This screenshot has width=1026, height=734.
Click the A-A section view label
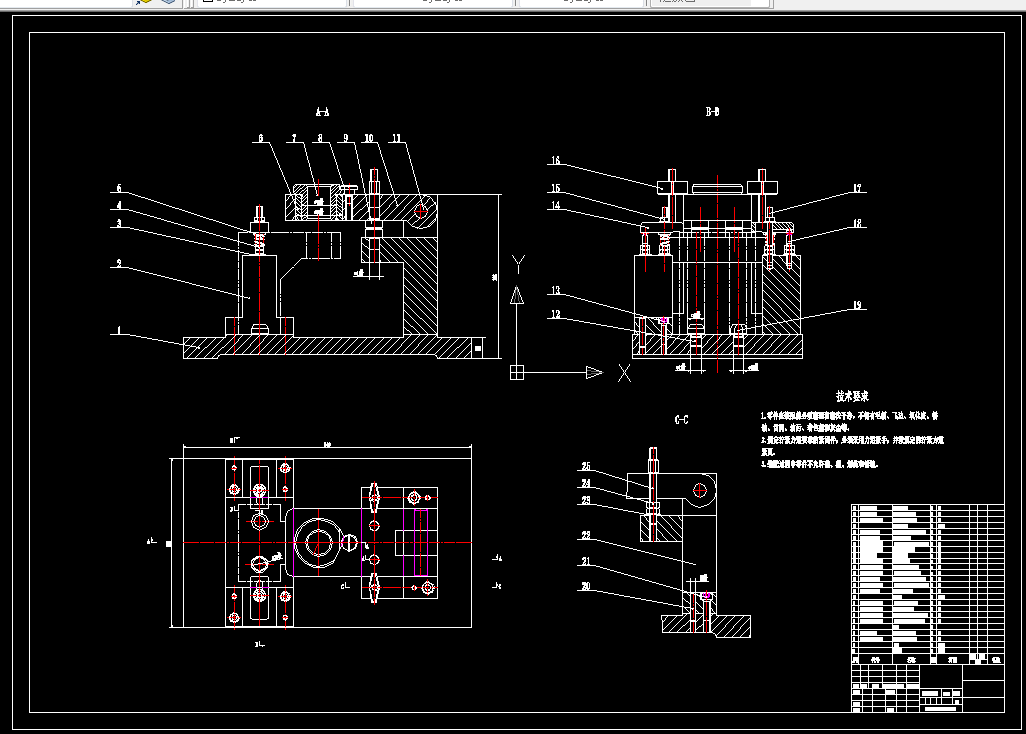click(323, 112)
